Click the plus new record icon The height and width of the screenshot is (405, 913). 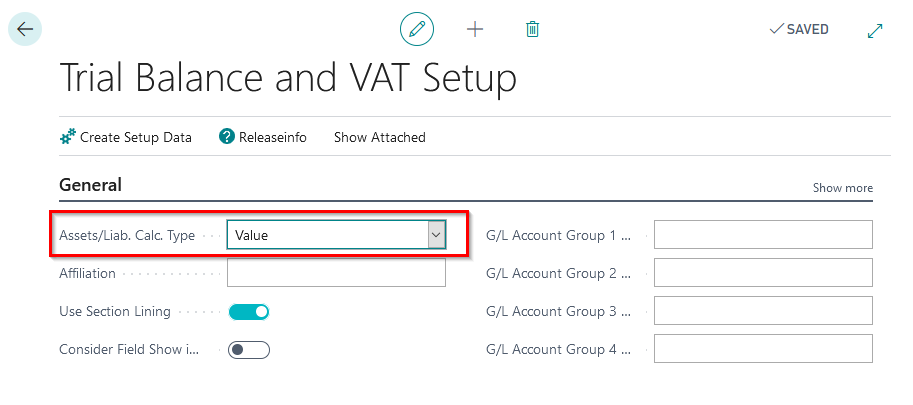(475, 29)
